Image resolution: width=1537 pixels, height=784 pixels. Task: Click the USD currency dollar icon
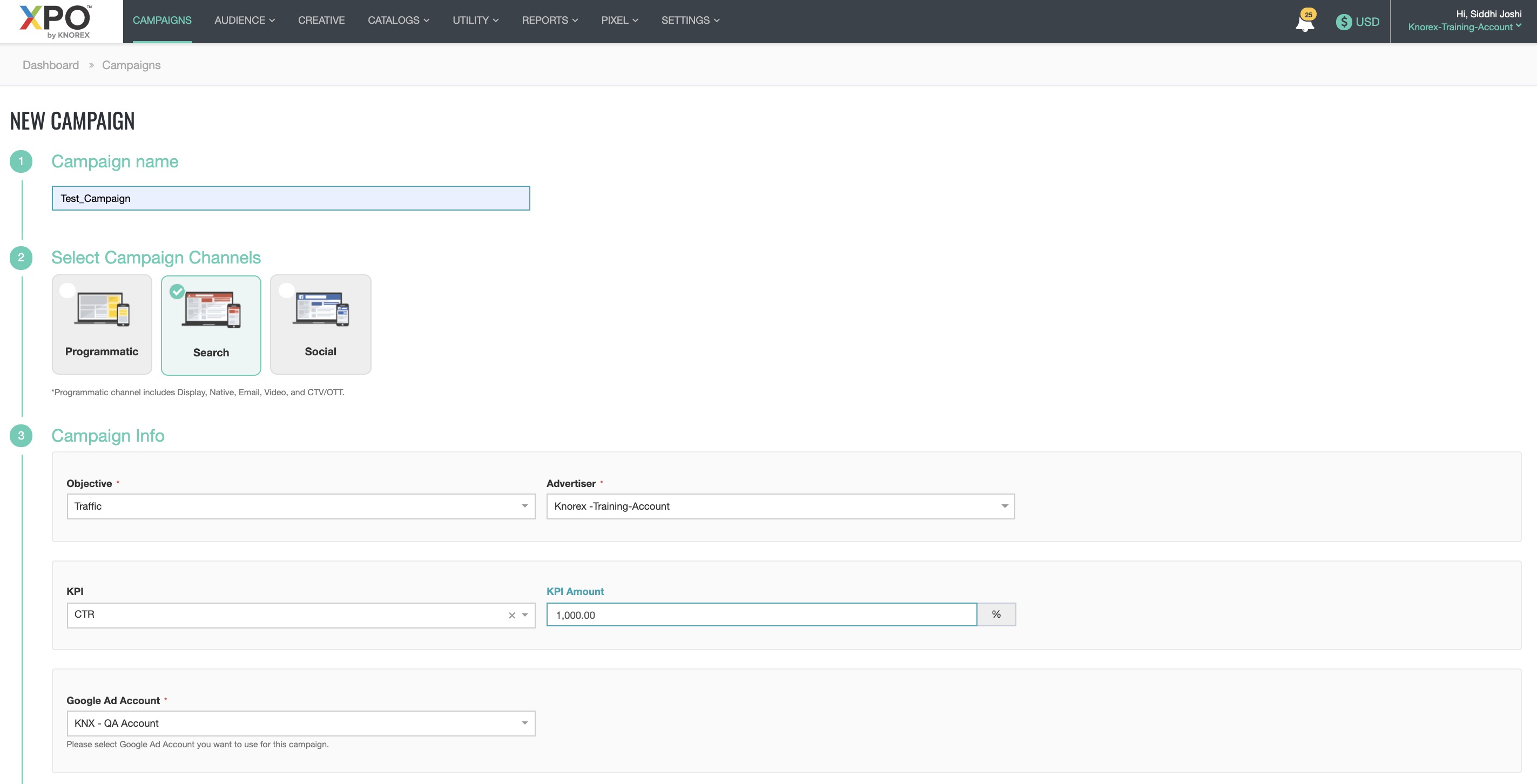[x=1343, y=22]
